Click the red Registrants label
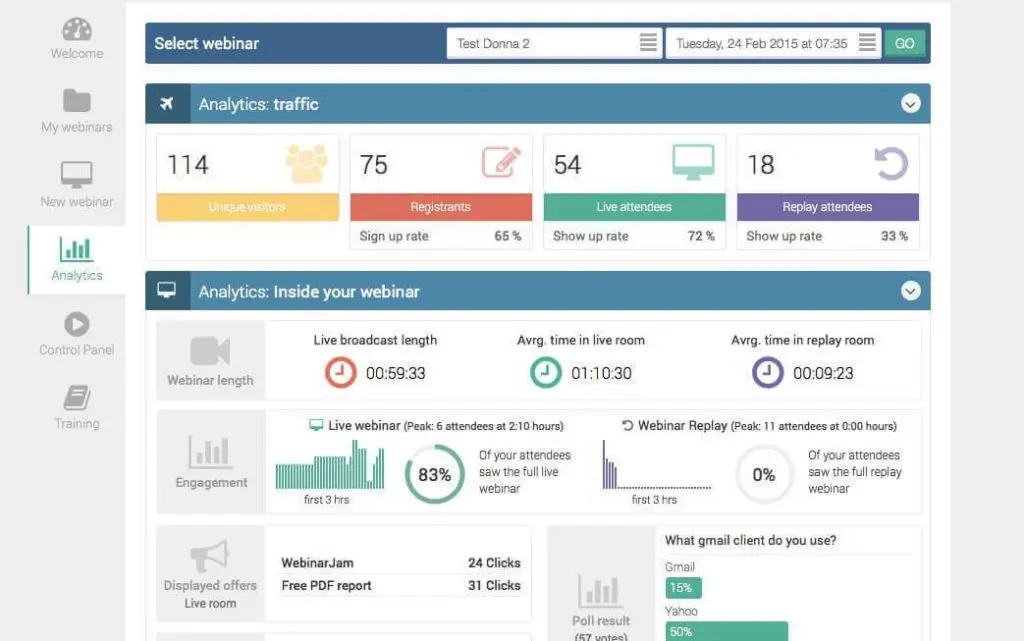Image resolution: width=1024 pixels, height=641 pixels. click(441, 207)
